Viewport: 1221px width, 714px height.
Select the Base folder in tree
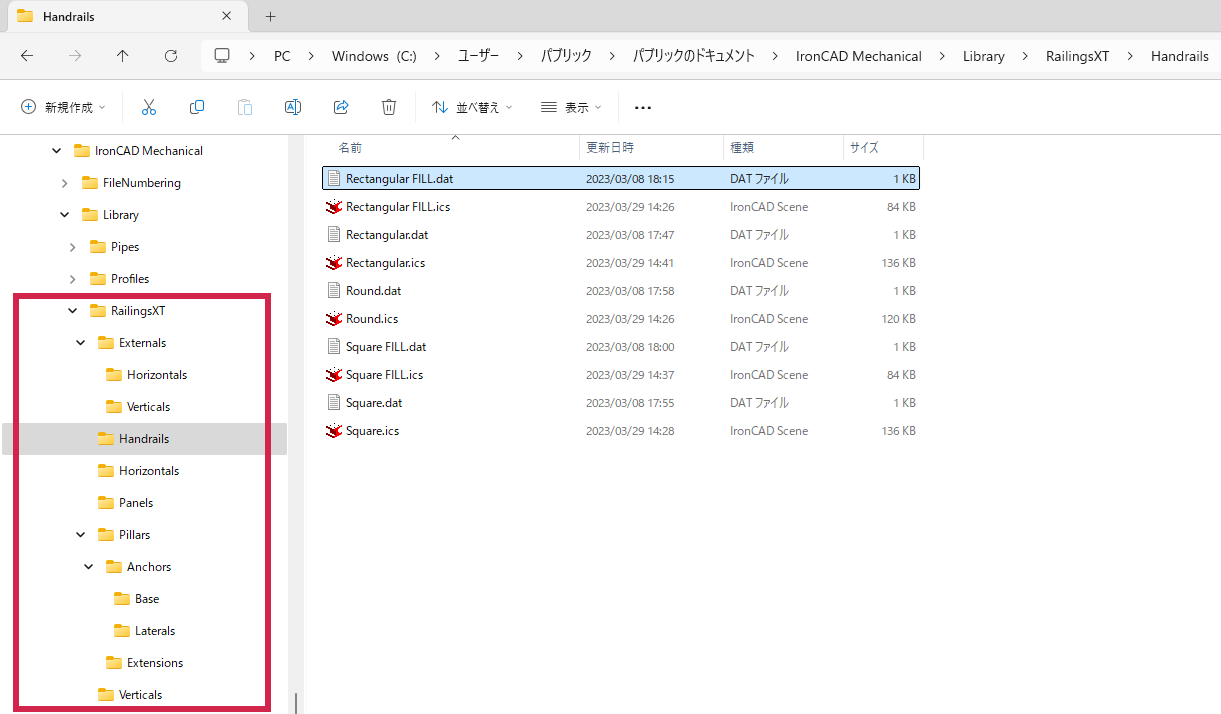[147, 599]
